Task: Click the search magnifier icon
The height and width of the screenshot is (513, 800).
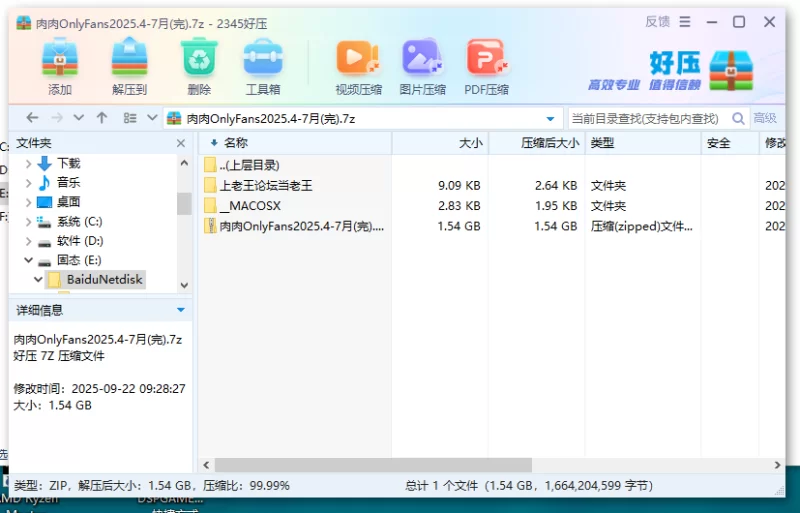Action: pos(738,118)
